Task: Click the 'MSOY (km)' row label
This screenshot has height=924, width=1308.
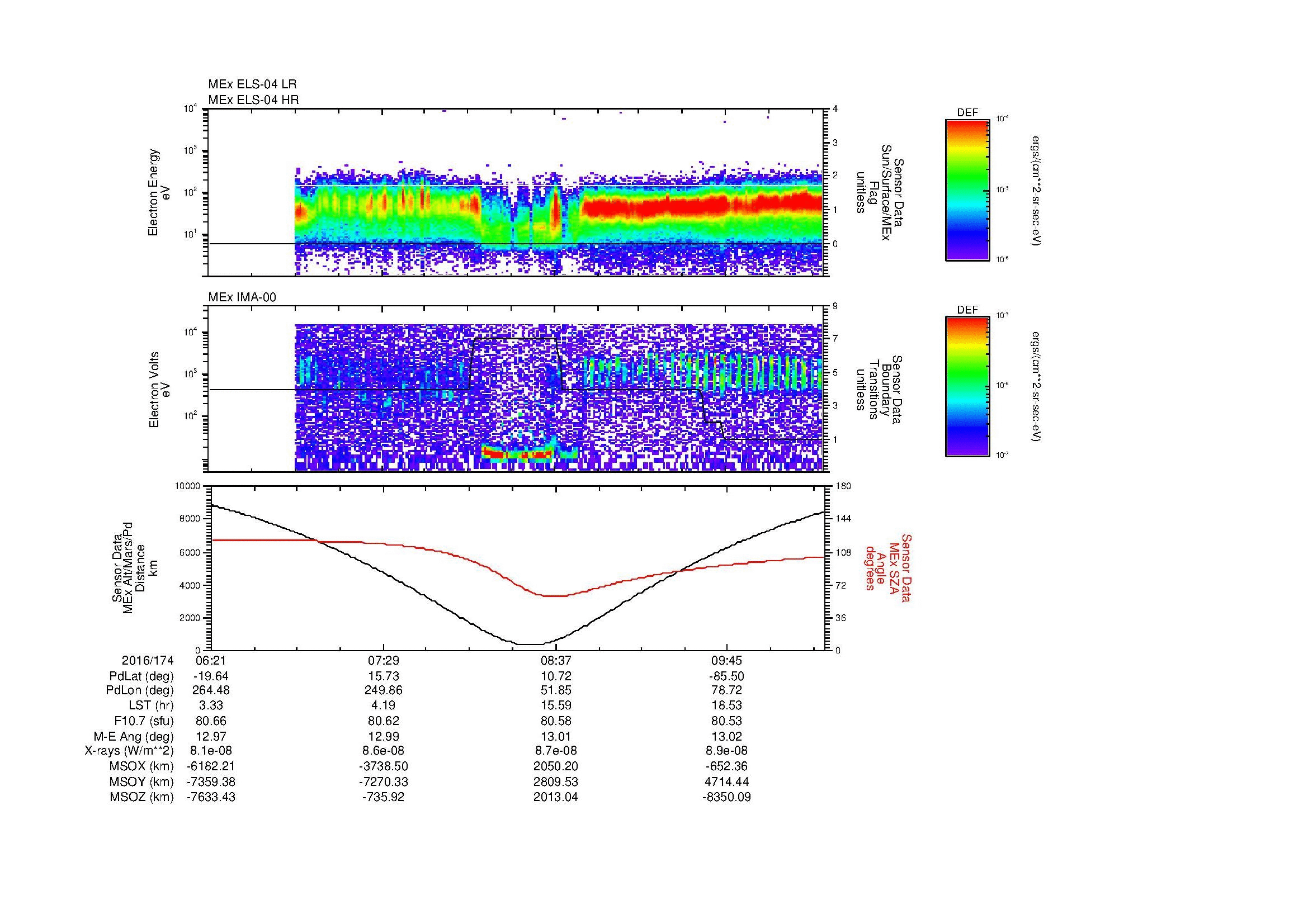Action: (141, 781)
